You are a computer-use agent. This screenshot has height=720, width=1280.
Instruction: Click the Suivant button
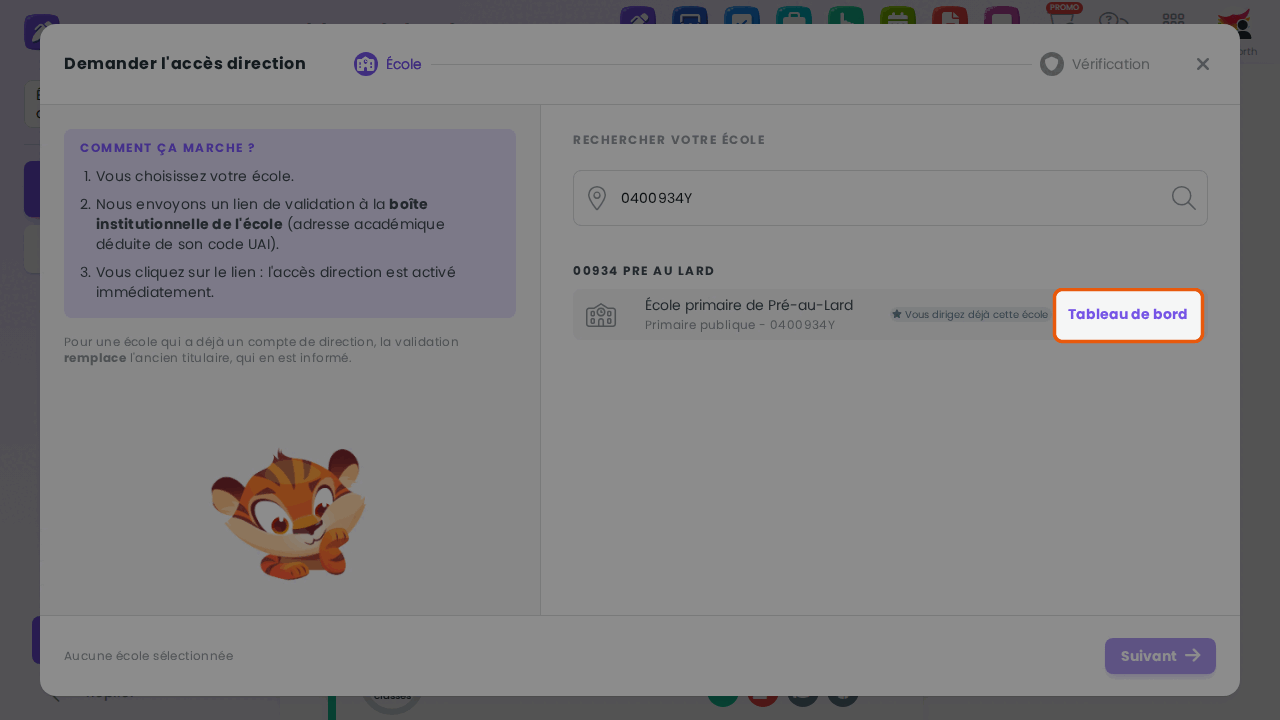1160,656
